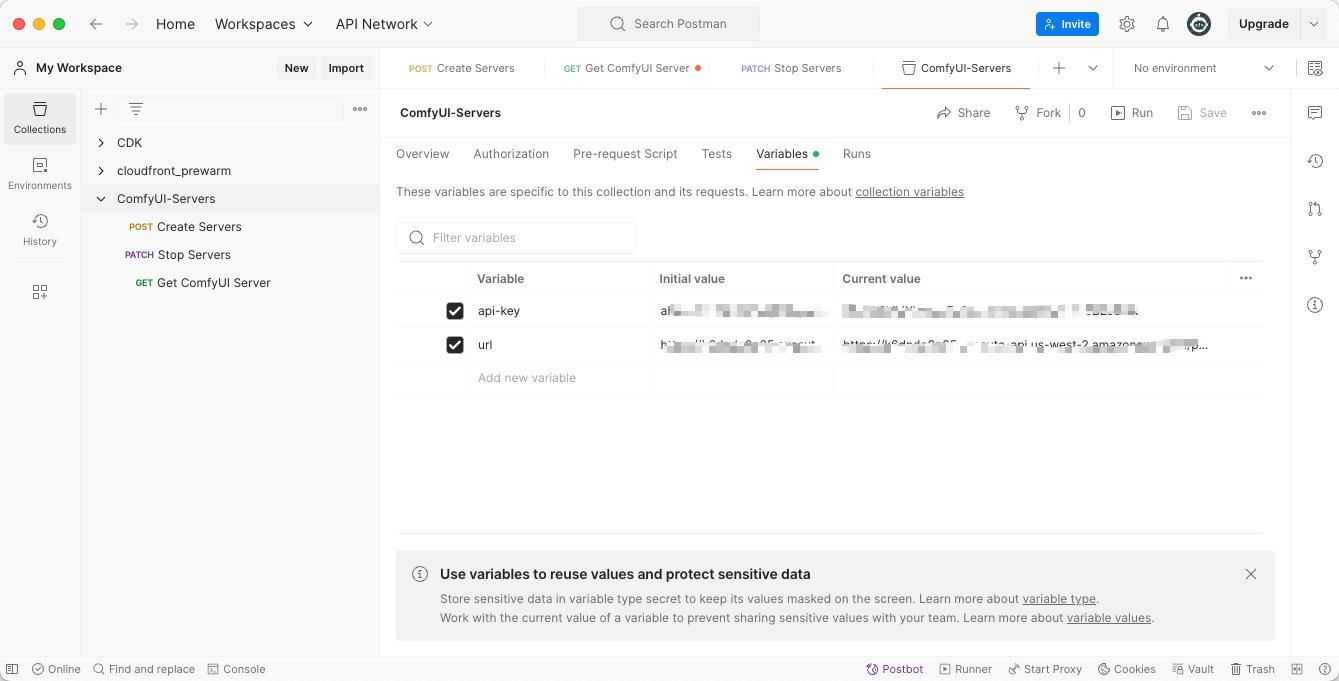Switch to the Pre-request Script tab
Viewport: 1339px width, 681px height.
pyautogui.click(x=625, y=154)
